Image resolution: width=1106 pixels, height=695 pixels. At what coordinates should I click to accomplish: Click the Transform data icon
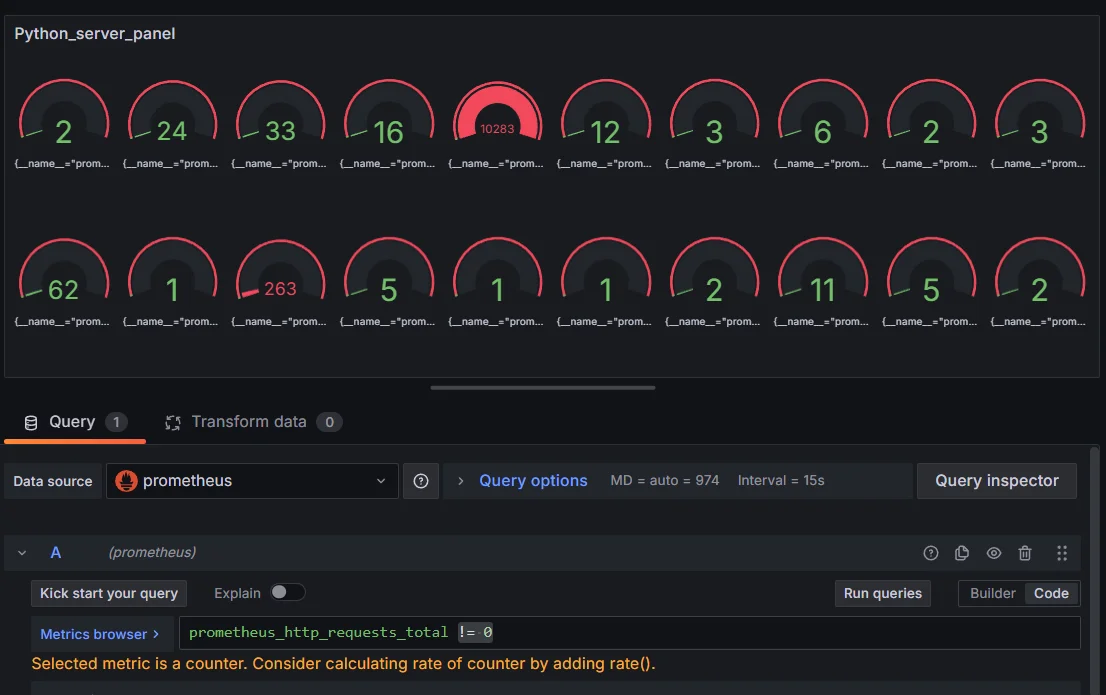click(x=173, y=423)
